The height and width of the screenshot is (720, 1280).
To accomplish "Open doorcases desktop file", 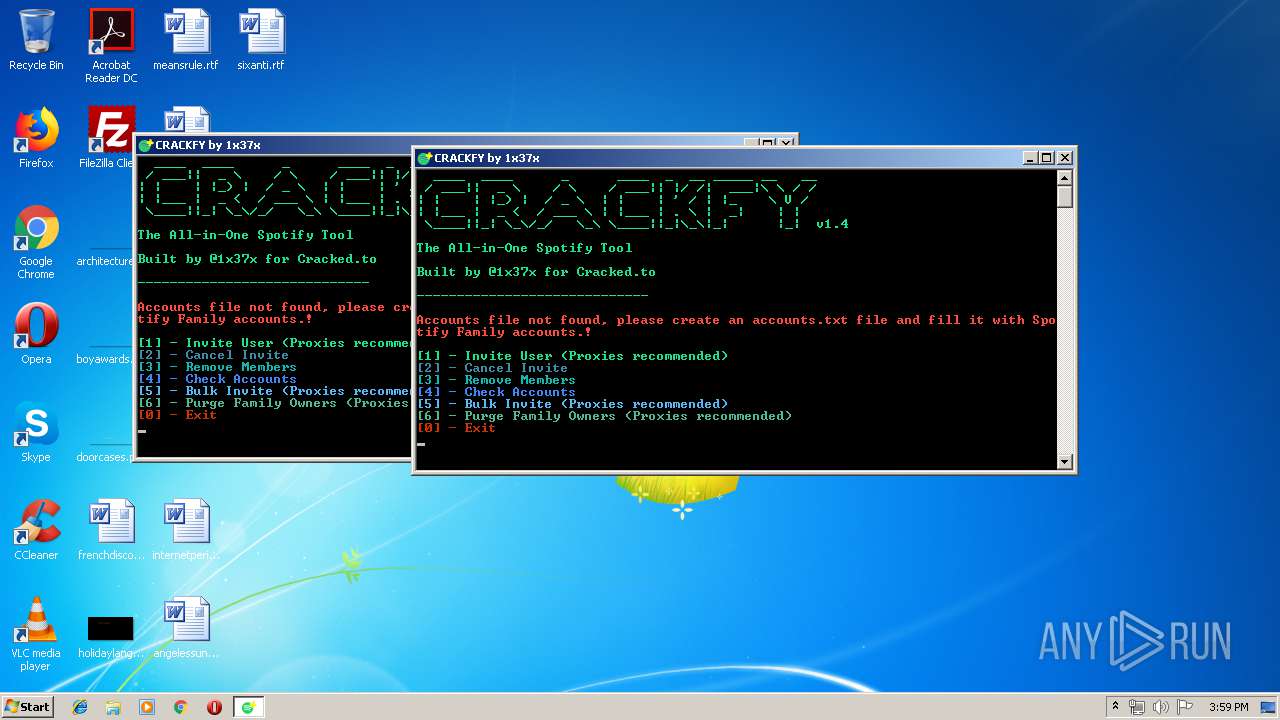I will click(105, 457).
